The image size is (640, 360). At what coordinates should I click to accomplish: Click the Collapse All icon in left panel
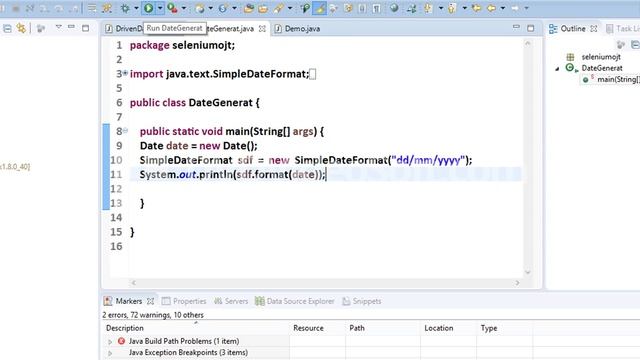(x=7, y=28)
